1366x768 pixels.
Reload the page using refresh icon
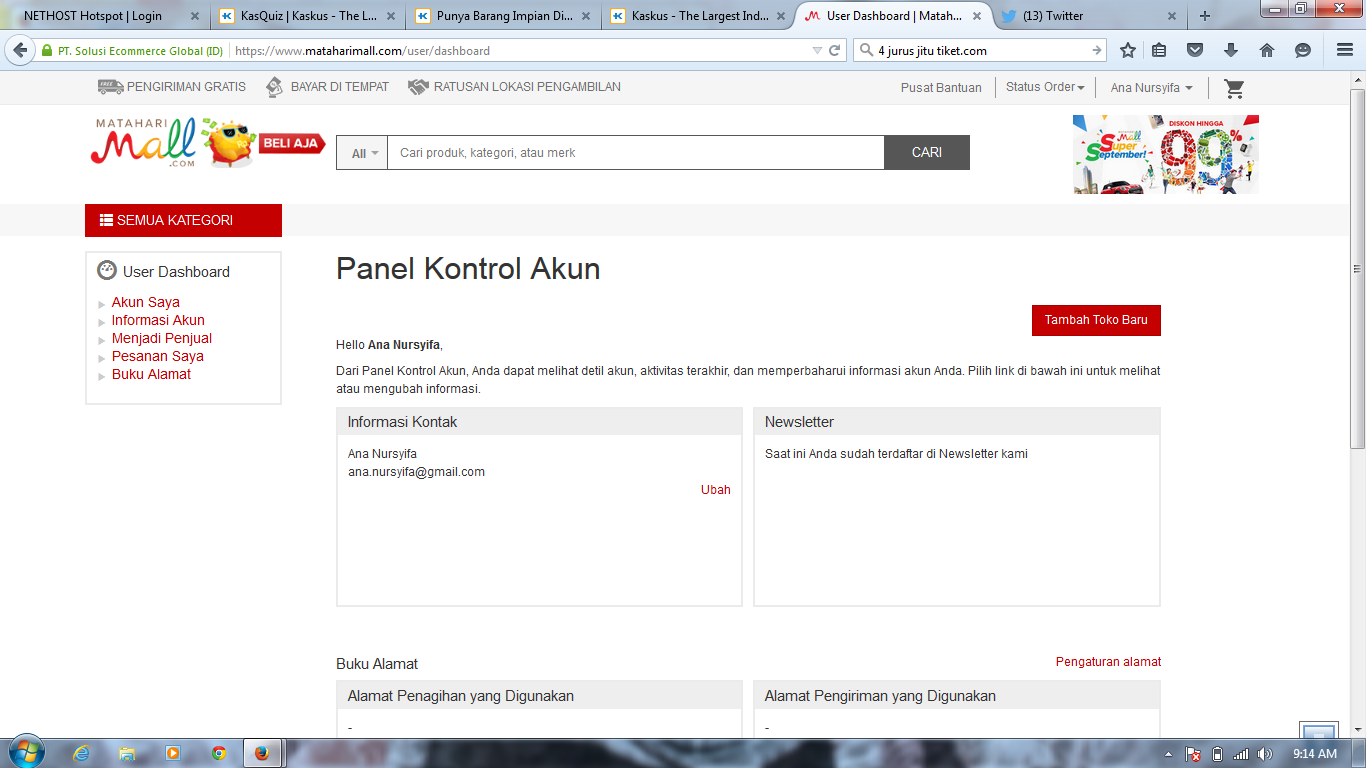(x=834, y=50)
